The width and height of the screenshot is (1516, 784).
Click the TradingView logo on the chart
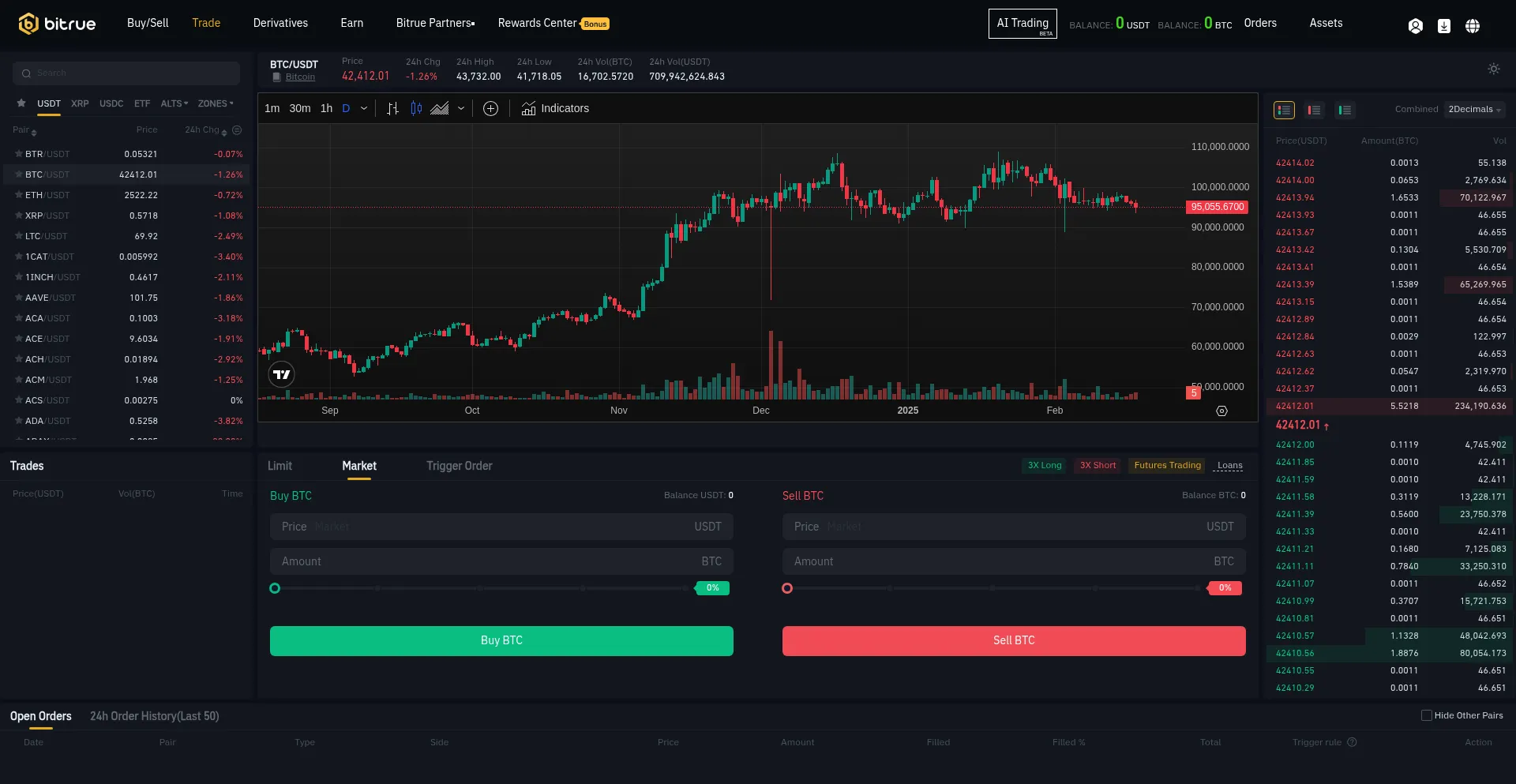click(282, 374)
